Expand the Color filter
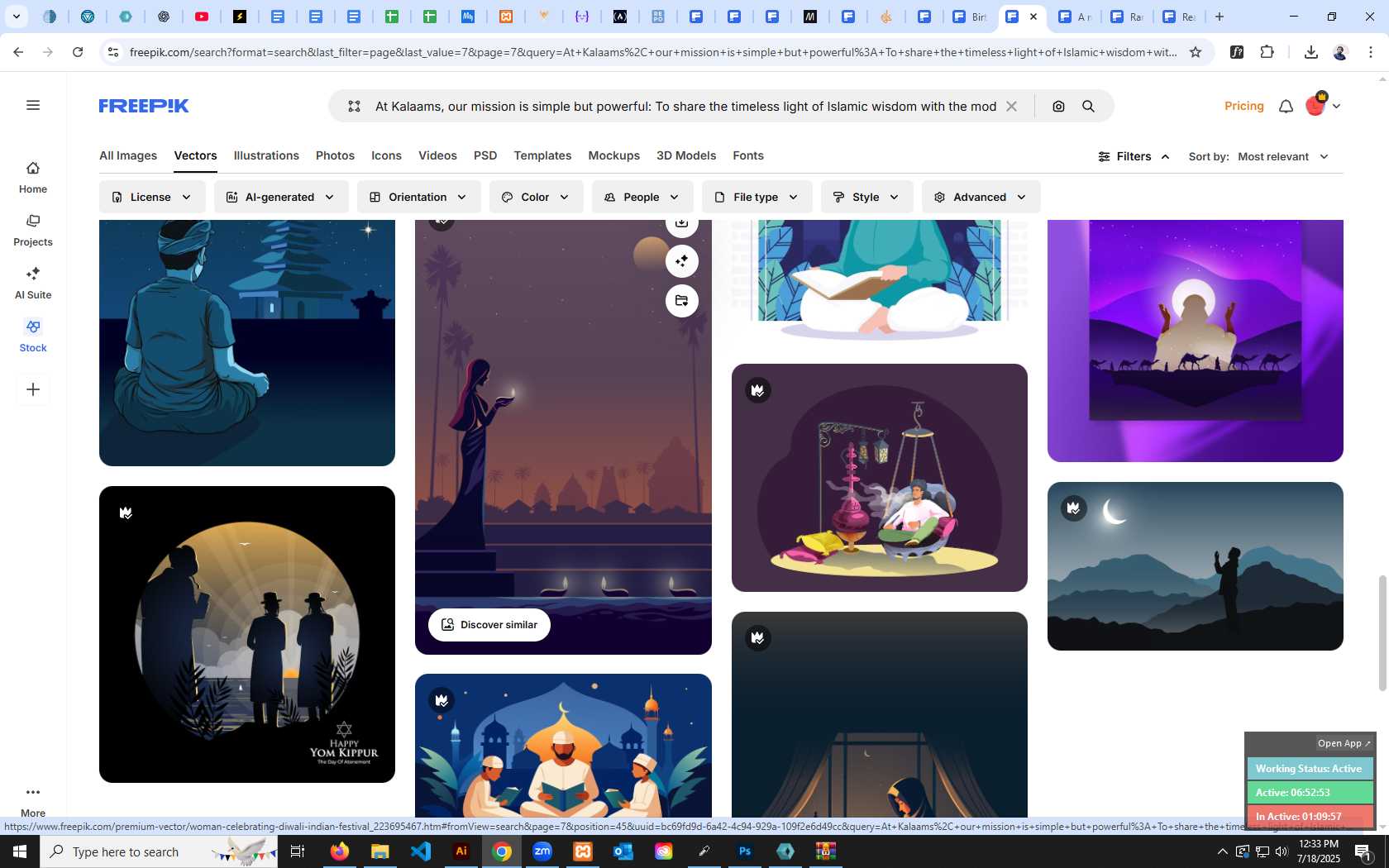 537,197
